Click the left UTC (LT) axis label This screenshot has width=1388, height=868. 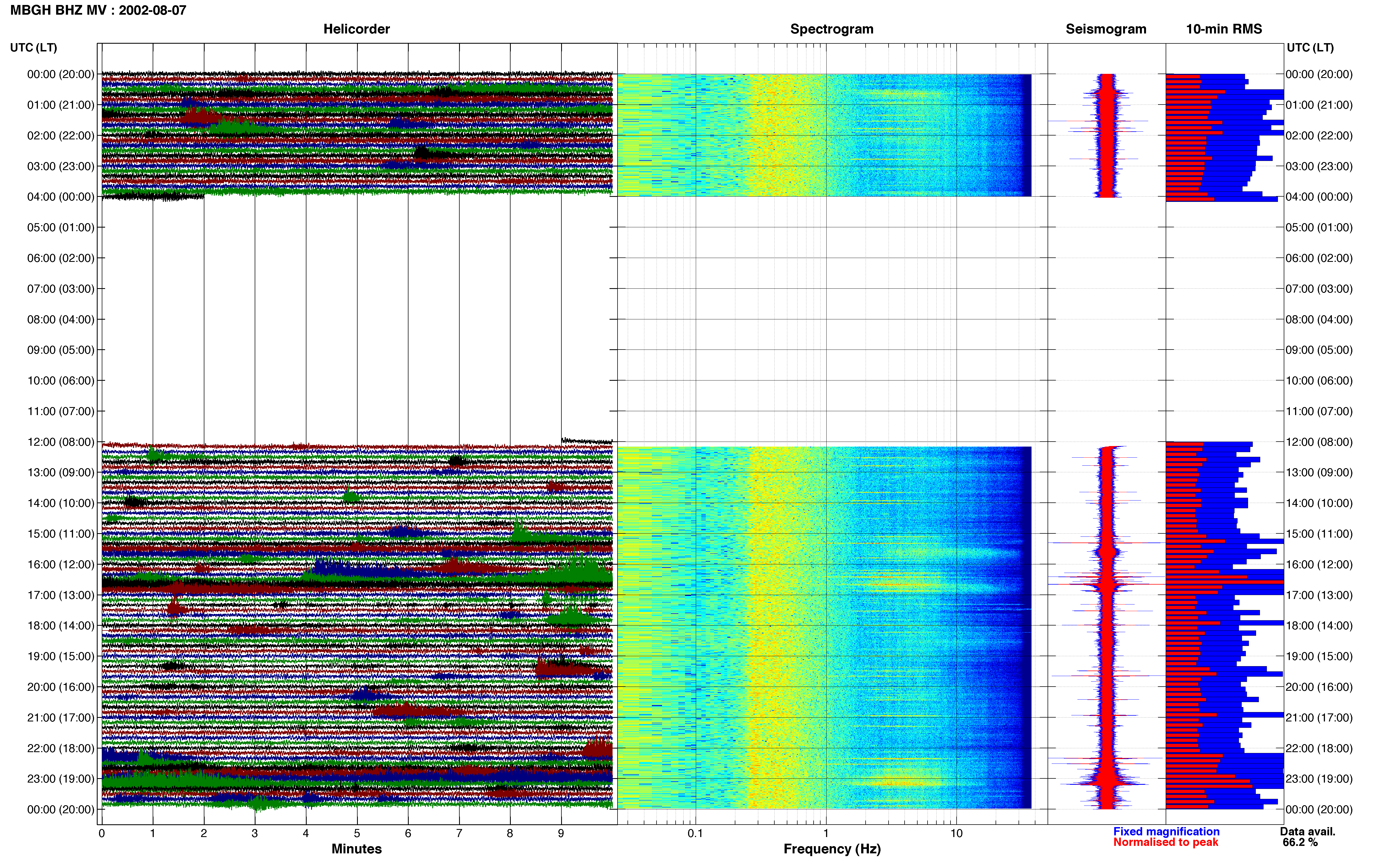click(x=33, y=48)
